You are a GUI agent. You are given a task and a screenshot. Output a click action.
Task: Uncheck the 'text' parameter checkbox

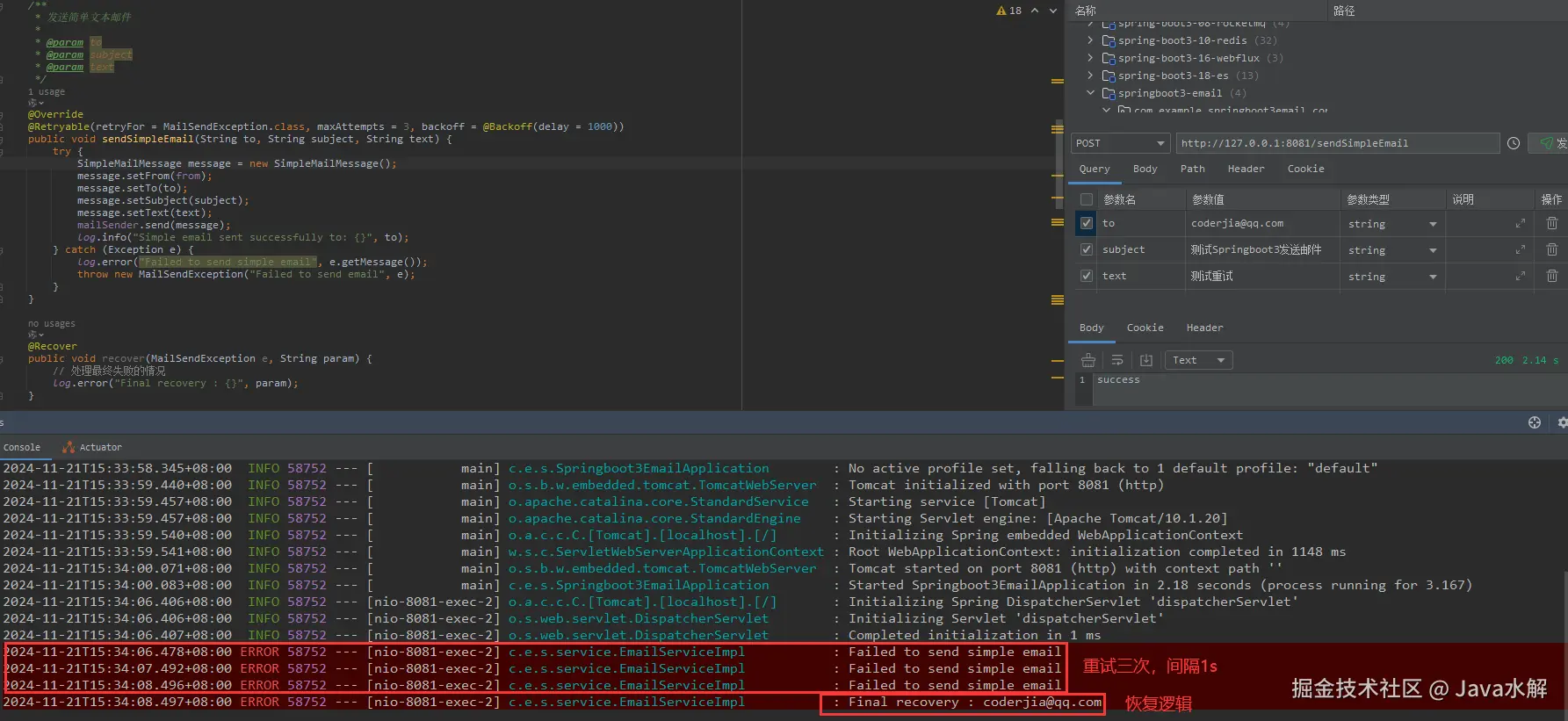(x=1087, y=276)
